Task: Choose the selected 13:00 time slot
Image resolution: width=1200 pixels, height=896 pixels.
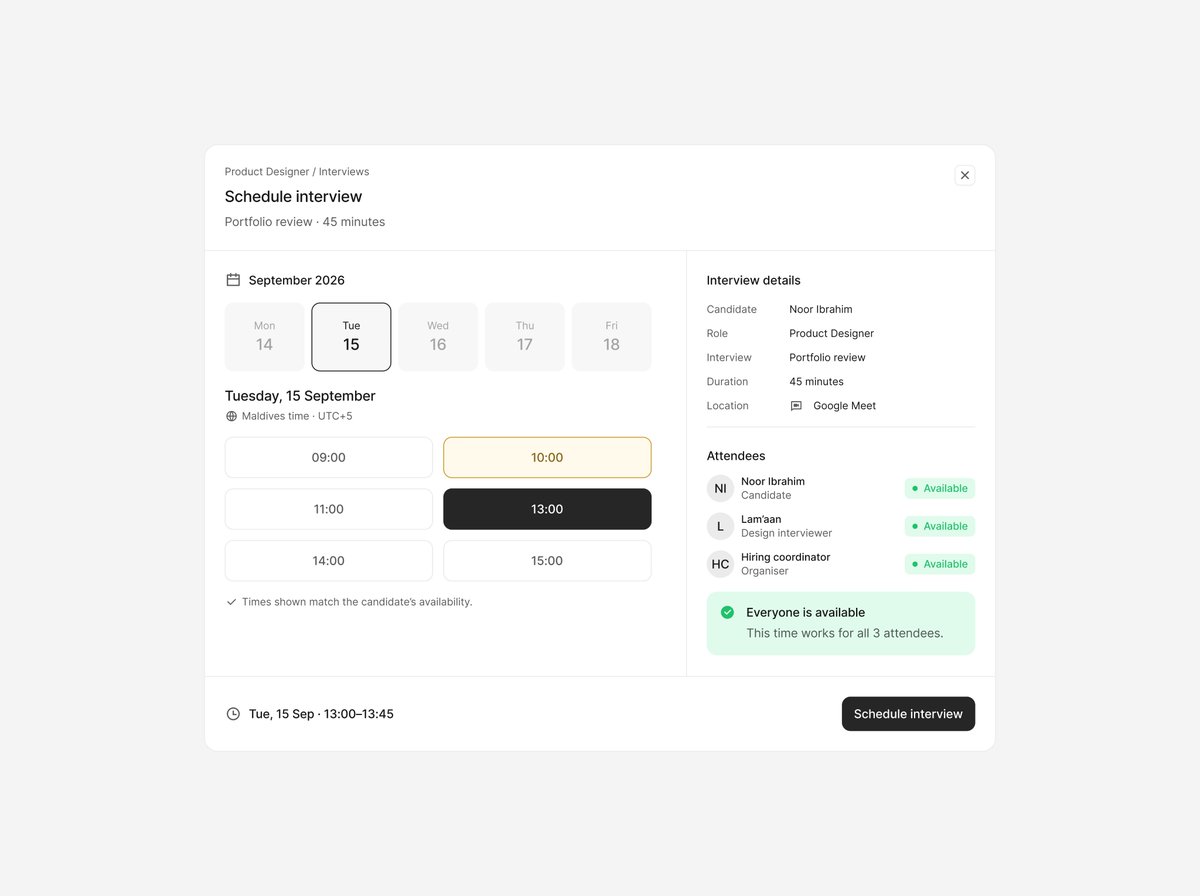Action: pyautogui.click(x=547, y=509)
